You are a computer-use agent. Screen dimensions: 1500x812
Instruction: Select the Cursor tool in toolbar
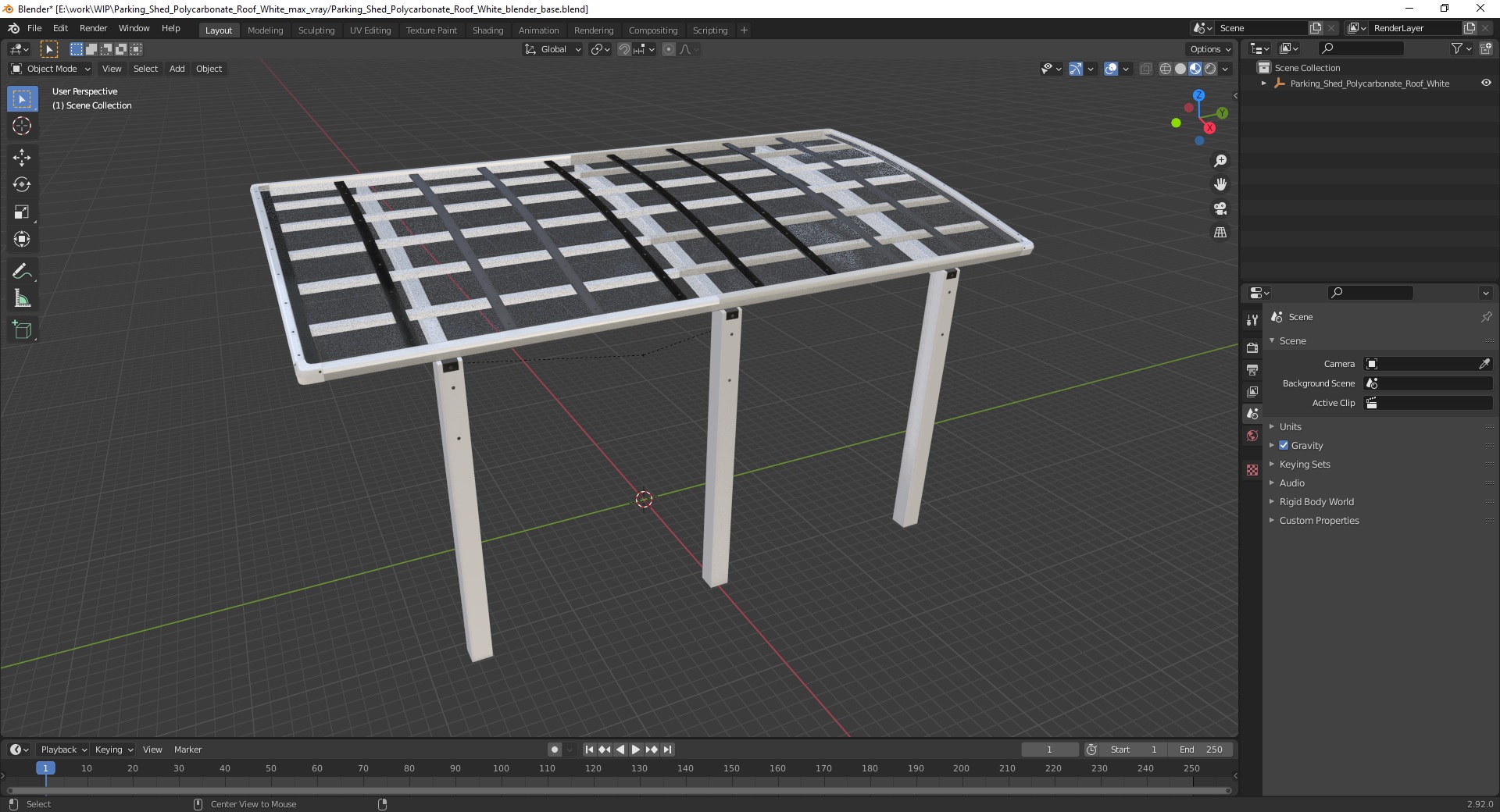22,126
